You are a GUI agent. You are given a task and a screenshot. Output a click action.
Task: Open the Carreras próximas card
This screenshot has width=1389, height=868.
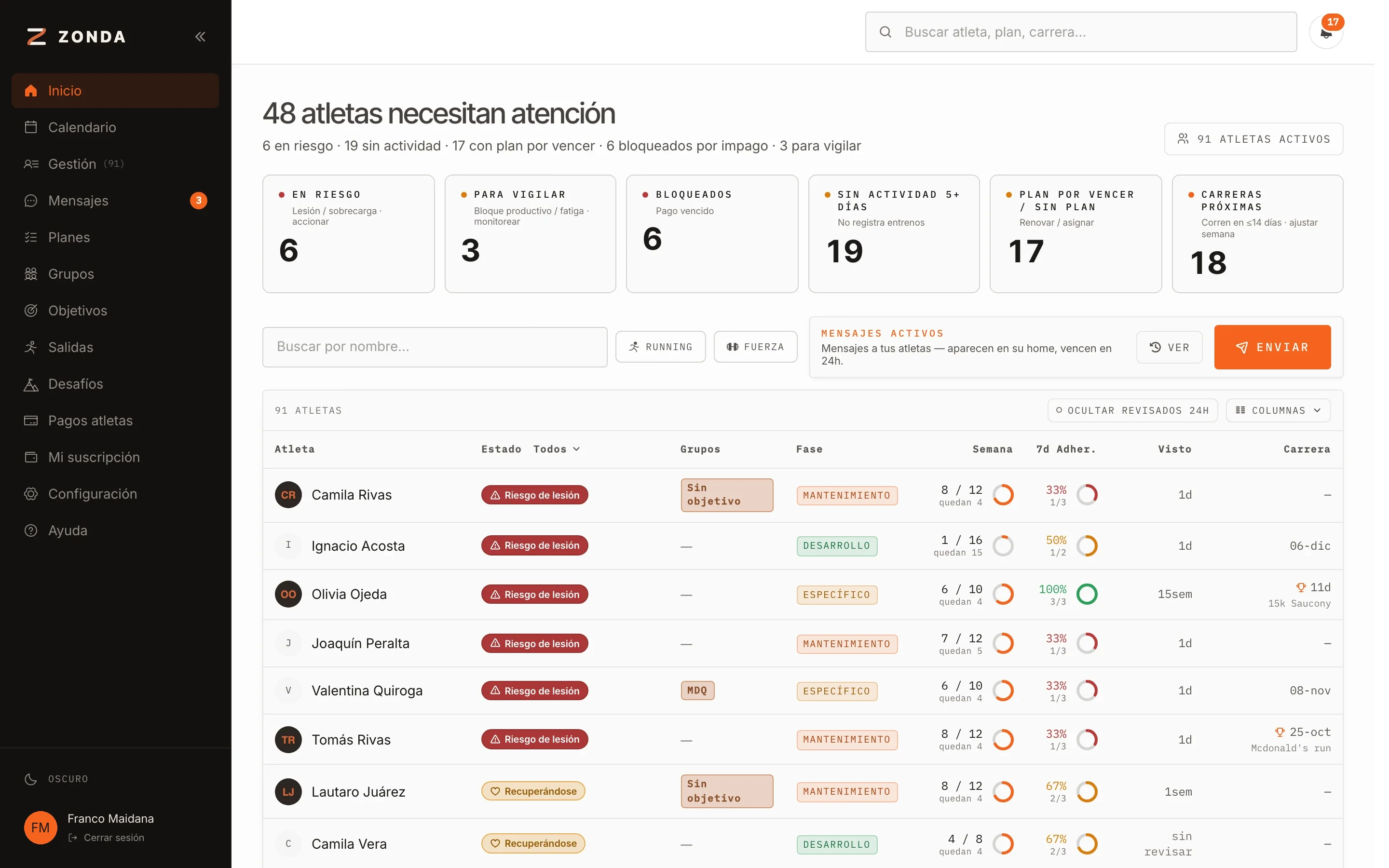coord(1257,234)
